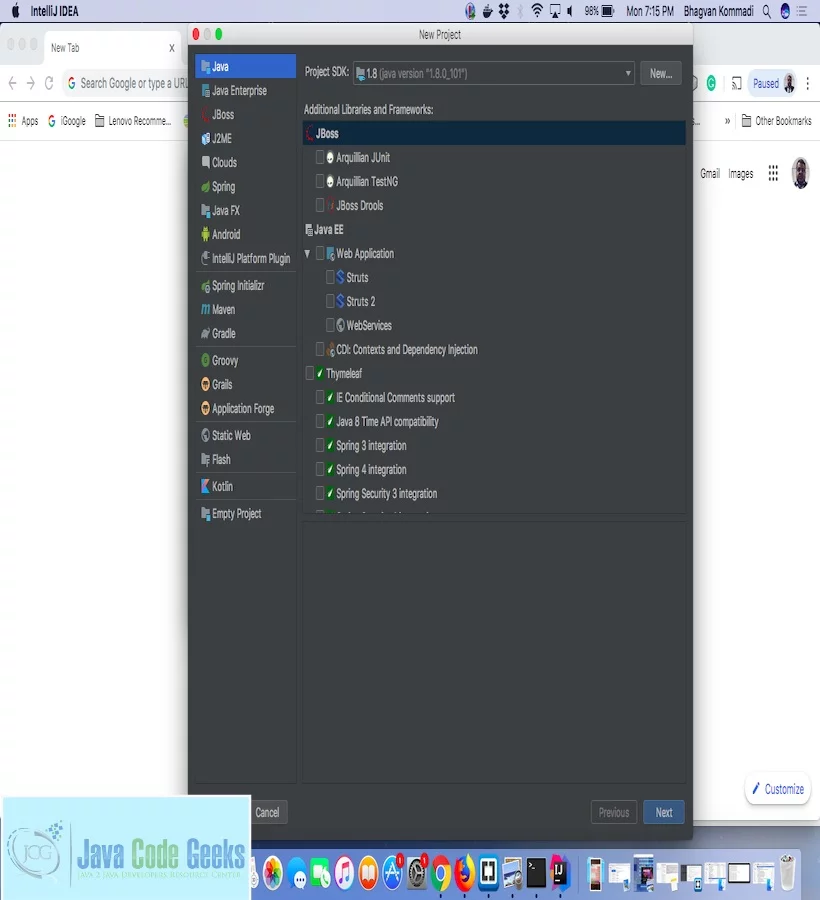Choose Spring Initializr project type

pyautogui.click(x=245, y=285)
